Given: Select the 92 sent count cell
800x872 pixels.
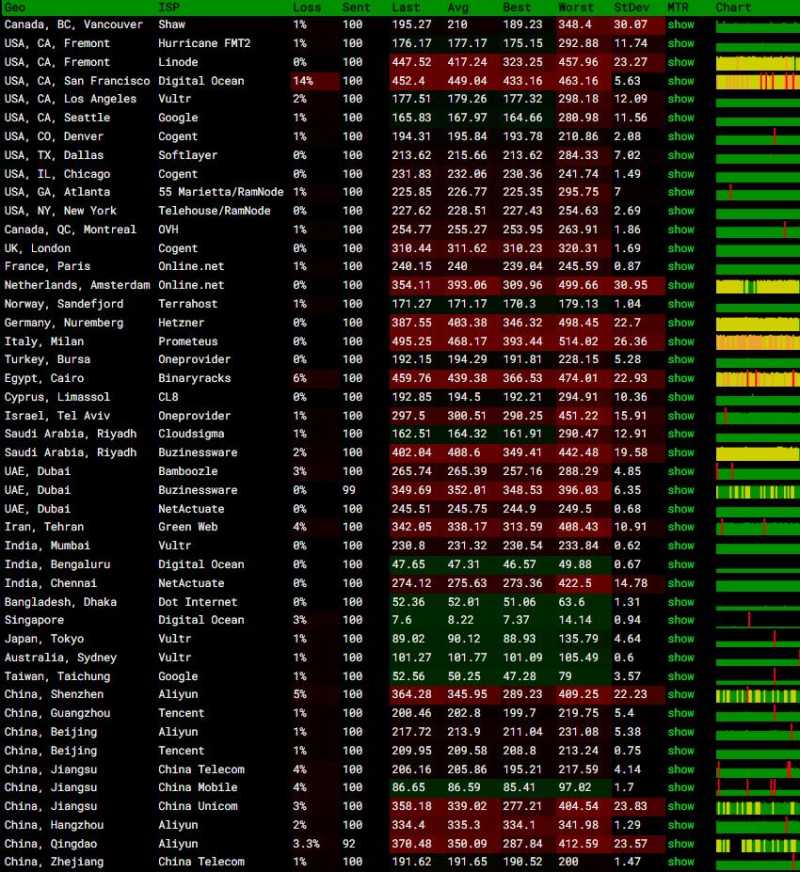Looking at the screenshot, I should click(349, 844).
